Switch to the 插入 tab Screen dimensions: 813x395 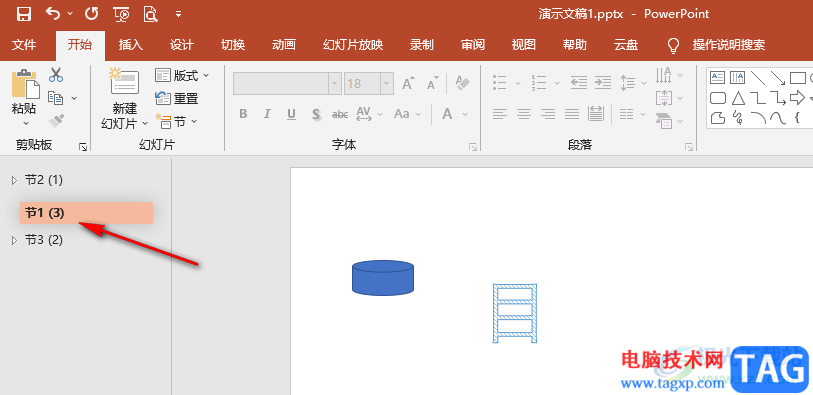click(131, 45)
